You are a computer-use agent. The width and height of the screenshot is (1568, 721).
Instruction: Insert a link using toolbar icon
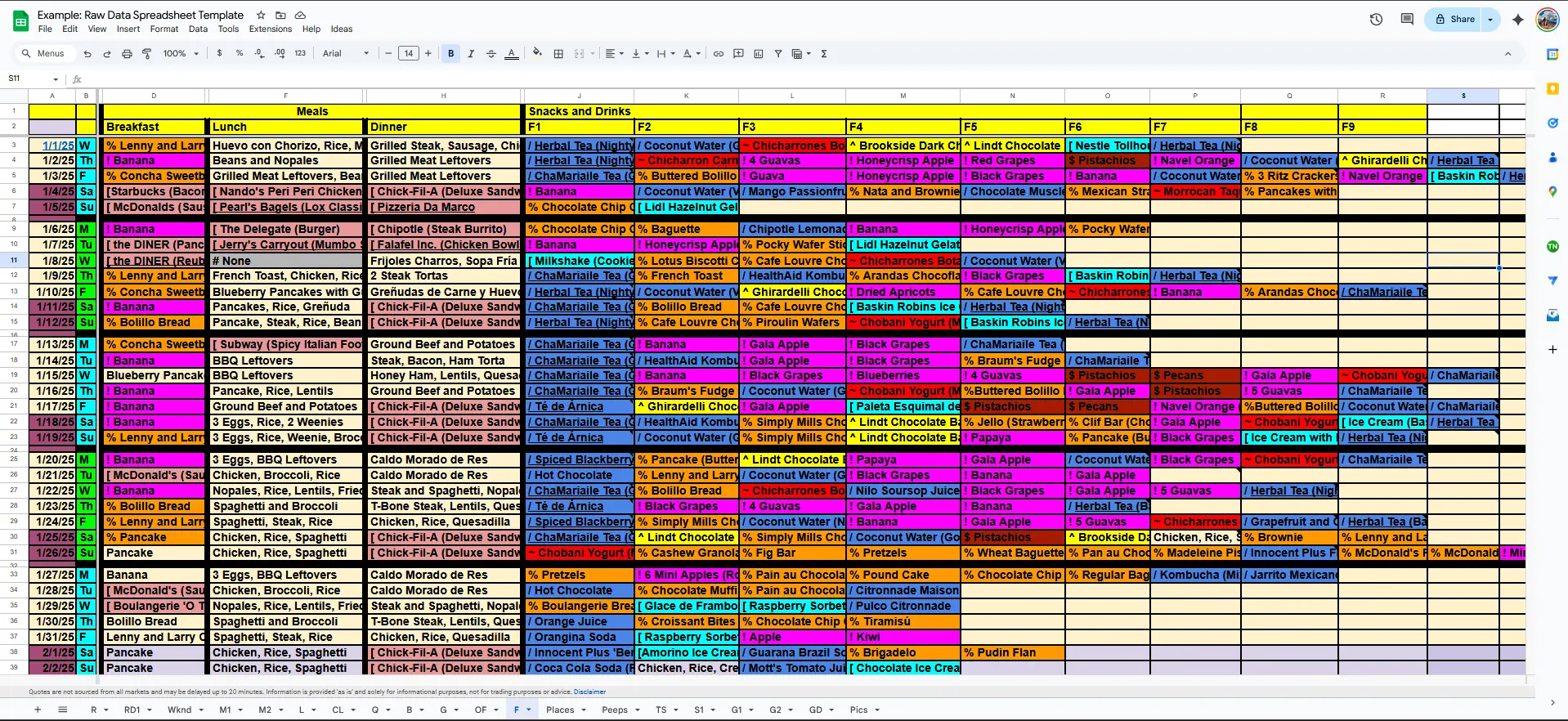[718, 54]
